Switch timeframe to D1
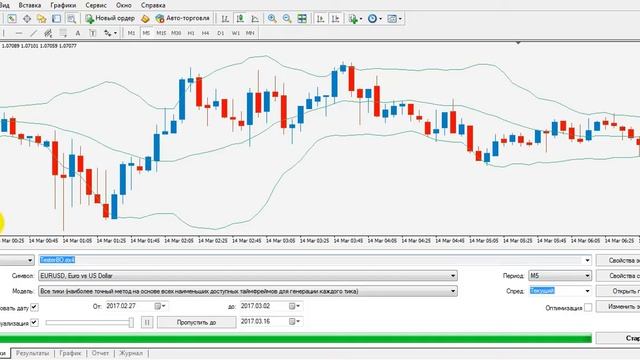This screenshot has width=640, height=360. (221, 33)
